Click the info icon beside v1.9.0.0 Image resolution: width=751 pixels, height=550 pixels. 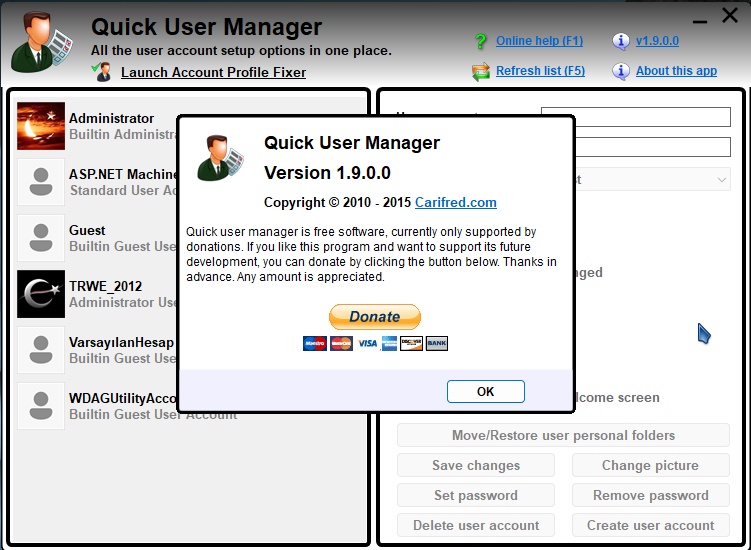tap(621, 41)
